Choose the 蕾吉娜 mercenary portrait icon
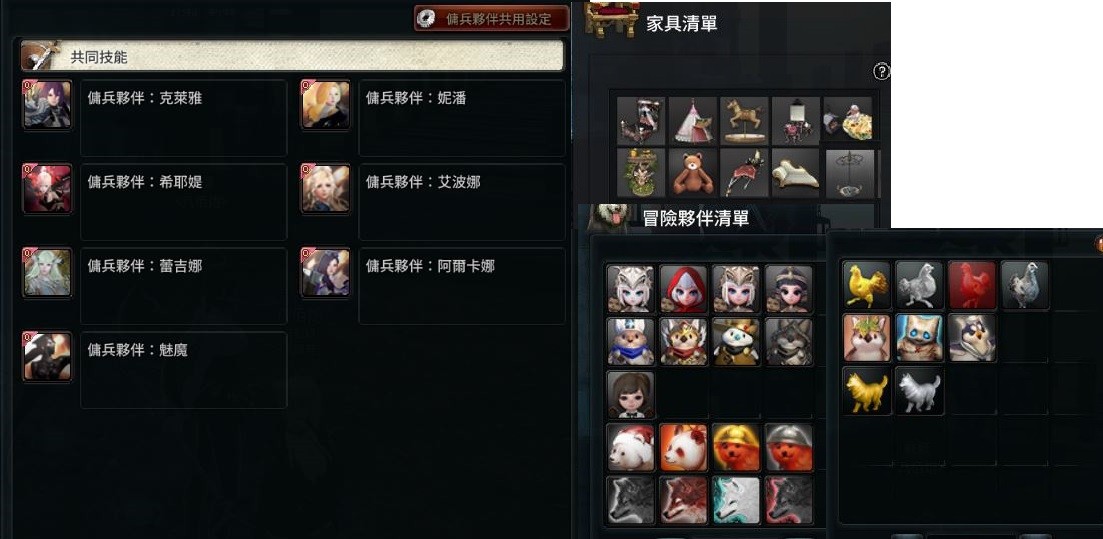 pyautogui.click(x=47, y=272)
